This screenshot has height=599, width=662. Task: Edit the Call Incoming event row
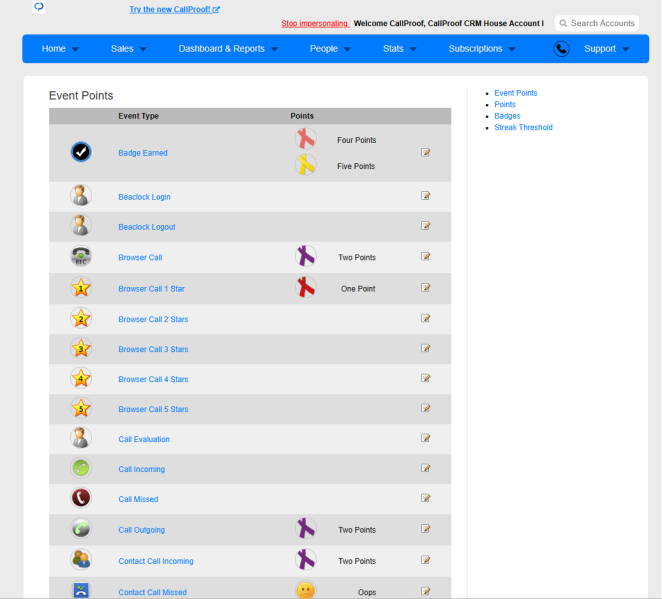point(426,468)
